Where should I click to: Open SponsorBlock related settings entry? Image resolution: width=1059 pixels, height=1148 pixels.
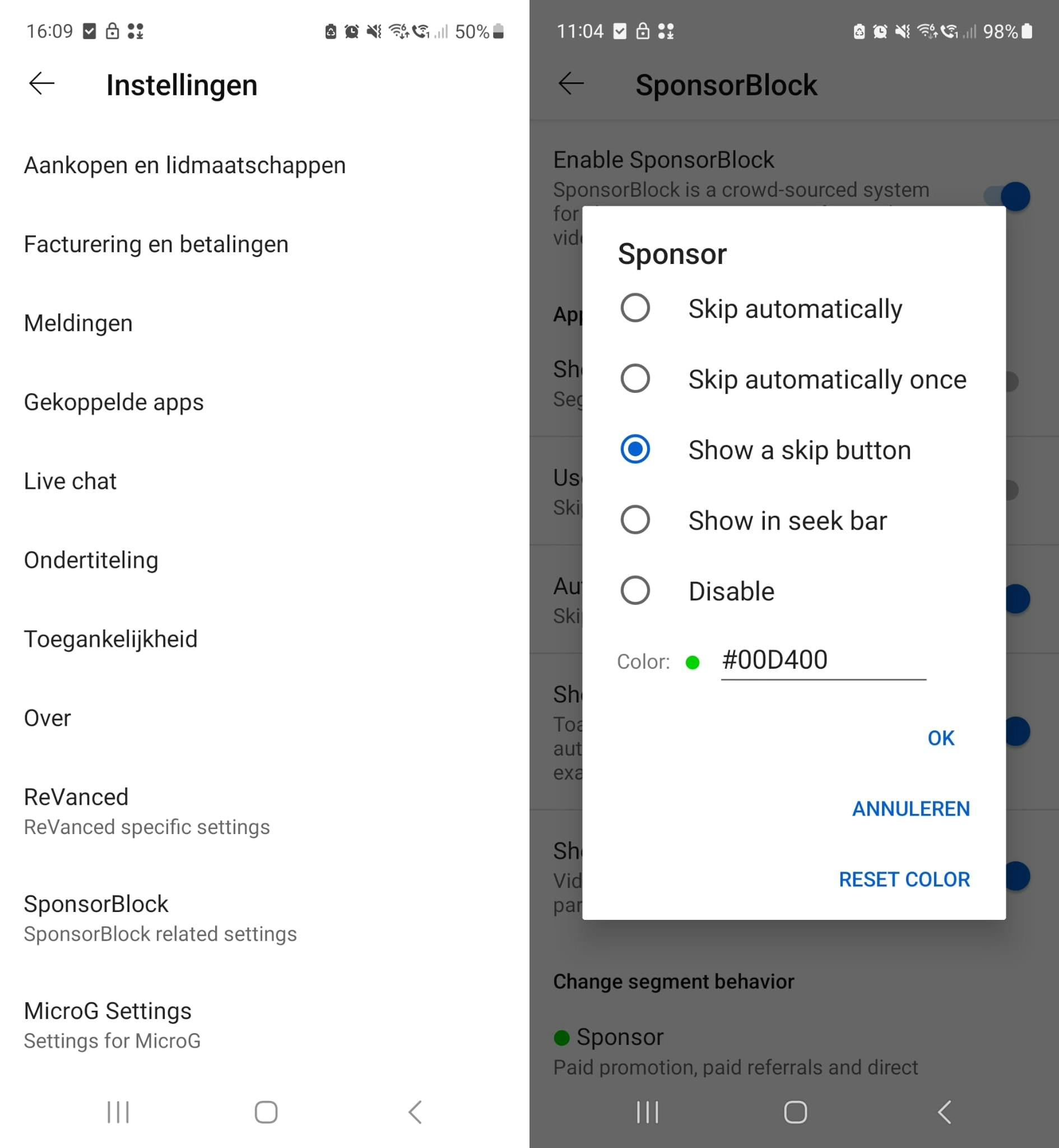[160, 918]
